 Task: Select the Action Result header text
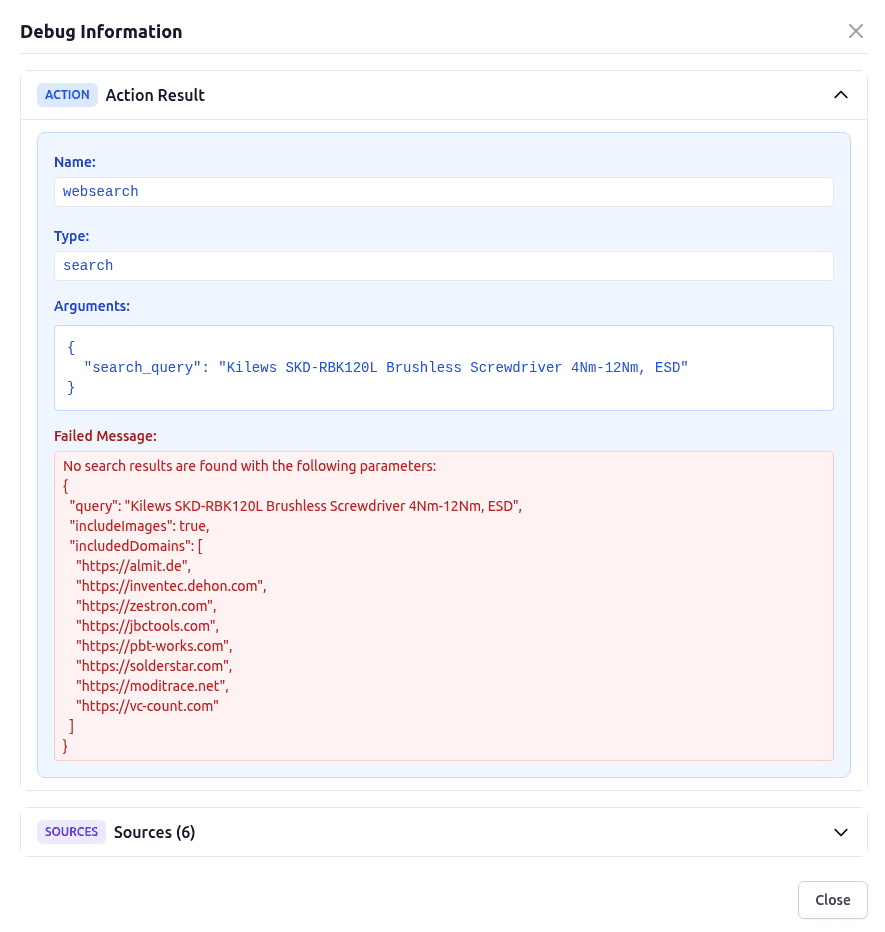[155, 94]
